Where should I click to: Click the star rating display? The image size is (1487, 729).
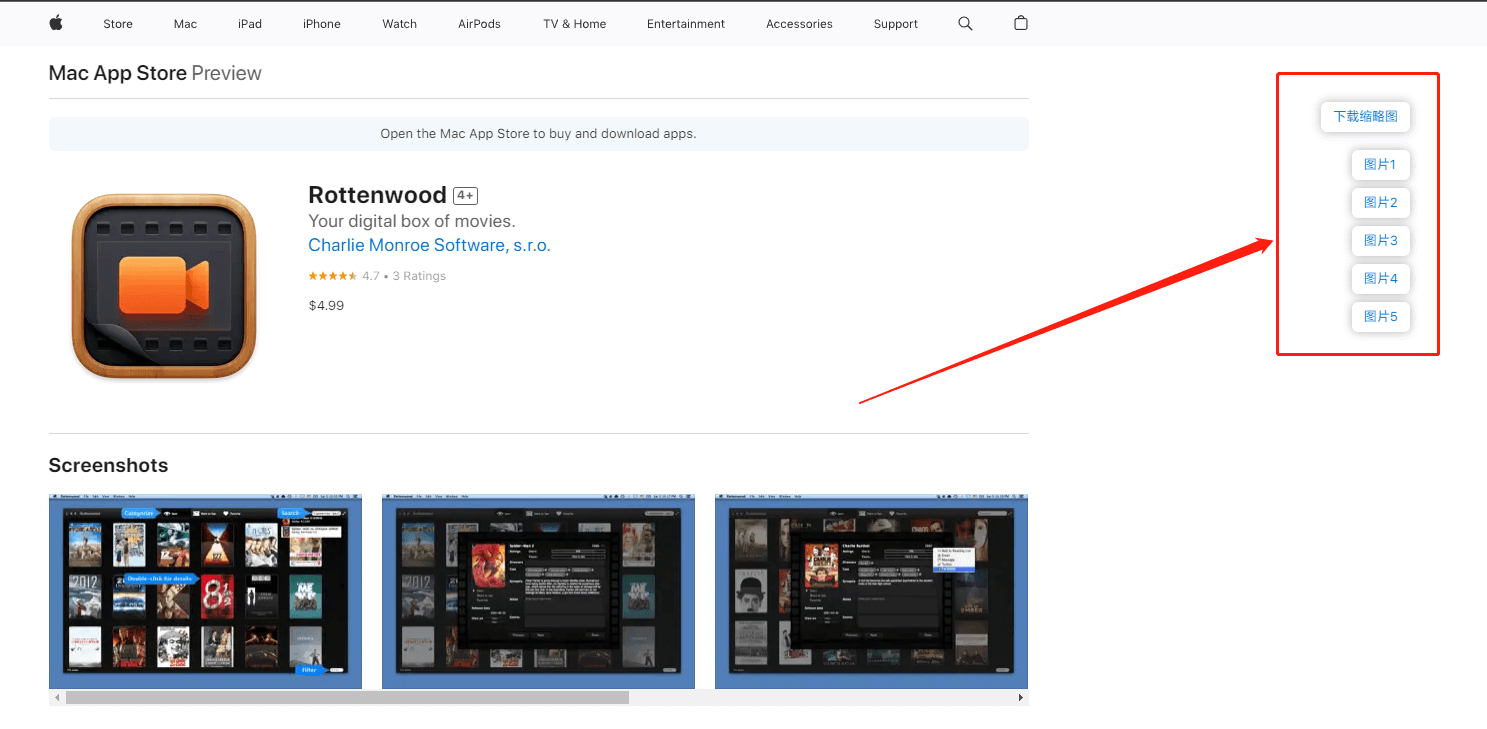(332, 276)
